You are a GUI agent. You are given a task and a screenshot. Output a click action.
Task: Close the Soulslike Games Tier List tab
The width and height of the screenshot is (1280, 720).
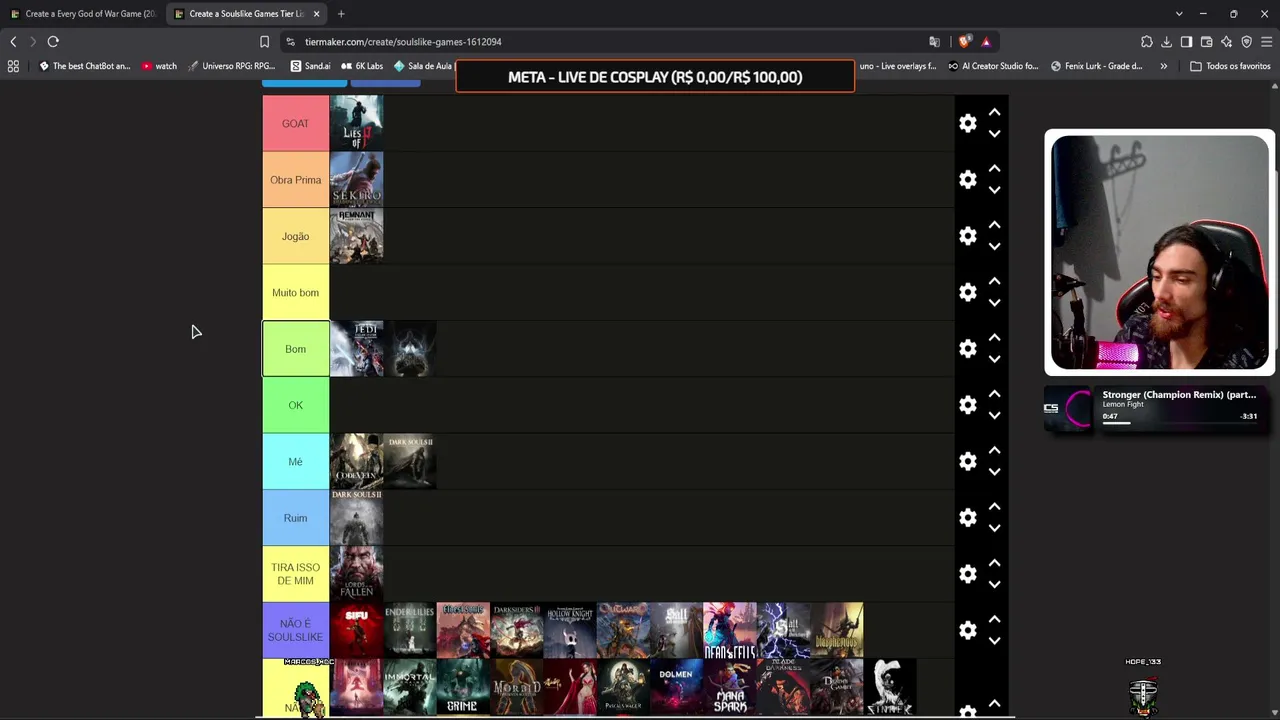[316, 14]
